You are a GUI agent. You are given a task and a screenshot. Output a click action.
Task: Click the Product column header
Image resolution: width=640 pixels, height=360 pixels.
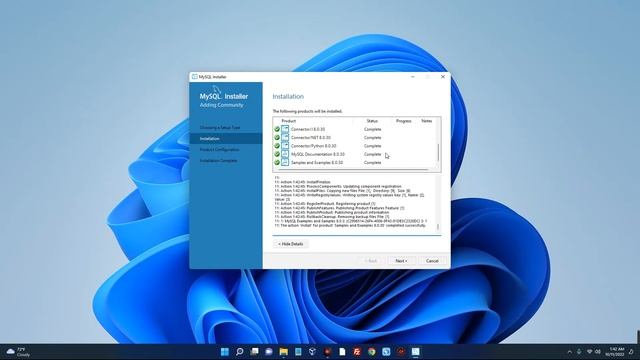(x=289, y=121)
